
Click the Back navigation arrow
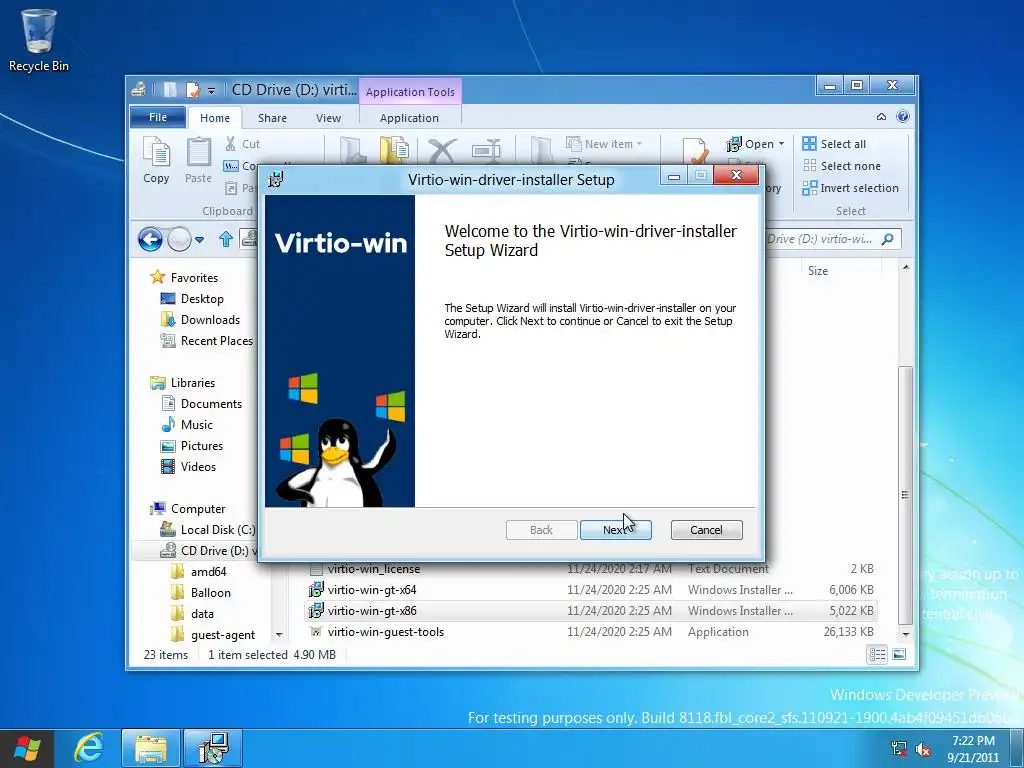tap(150, 240)
